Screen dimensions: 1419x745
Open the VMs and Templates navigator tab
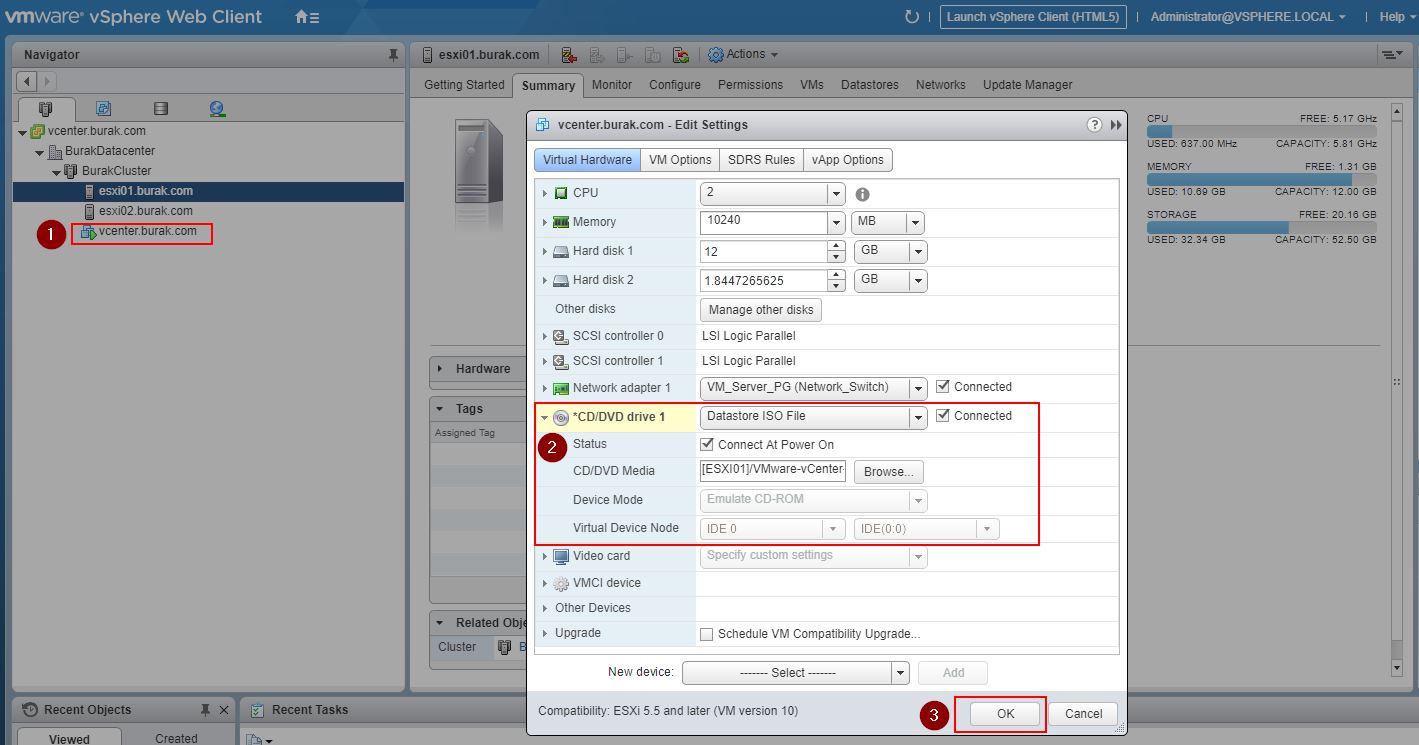103,109
